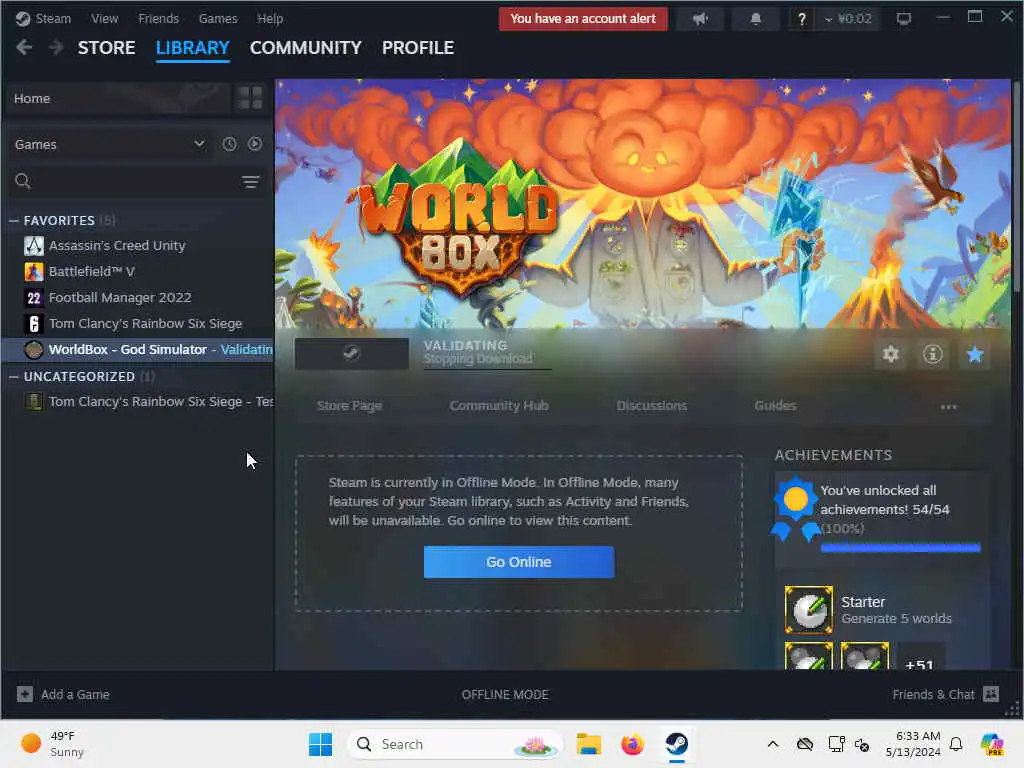This screenshot has width=1024, height=768.
Task: Click the ACHIEVEMENTS heading
Action: [x=833, y=455]
